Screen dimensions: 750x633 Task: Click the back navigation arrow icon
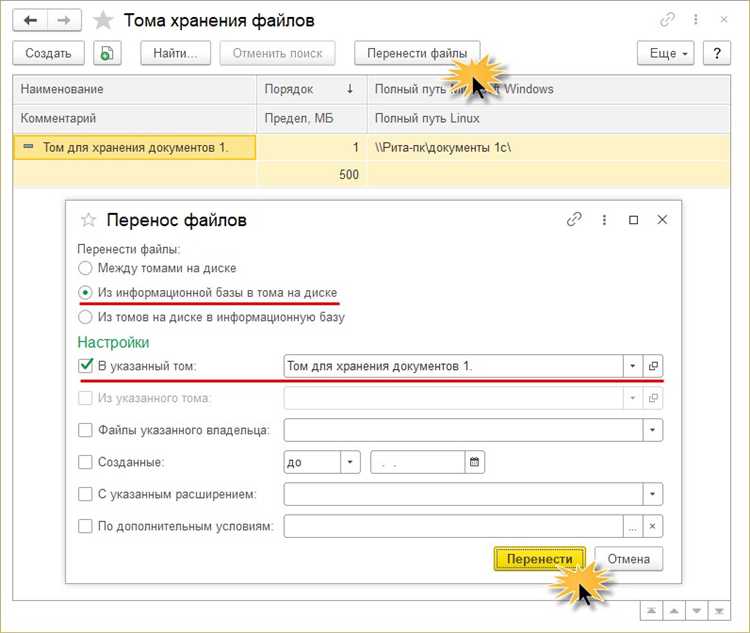31,20
